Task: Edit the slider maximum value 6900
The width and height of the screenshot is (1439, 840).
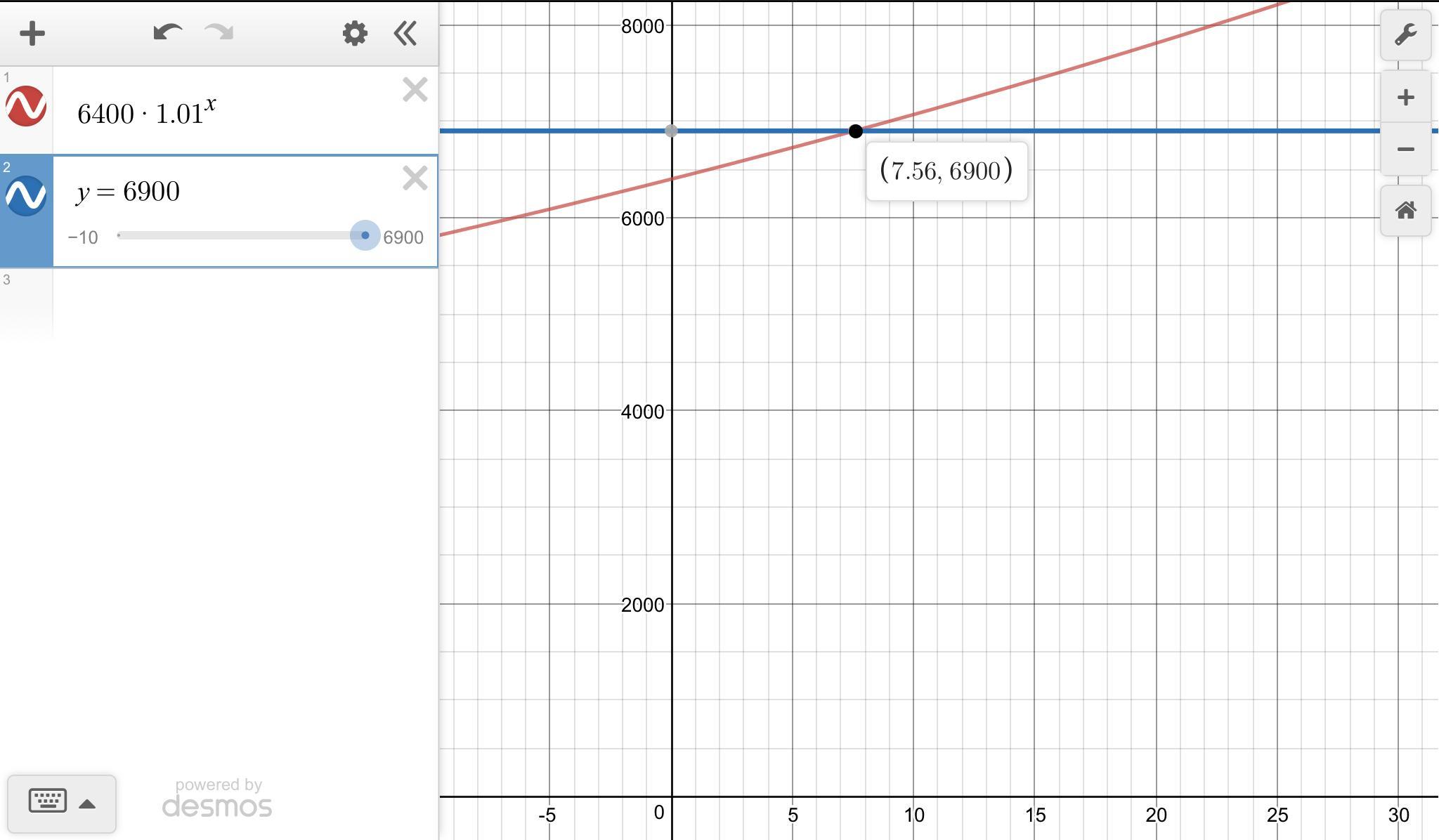Action: point(403,237)
